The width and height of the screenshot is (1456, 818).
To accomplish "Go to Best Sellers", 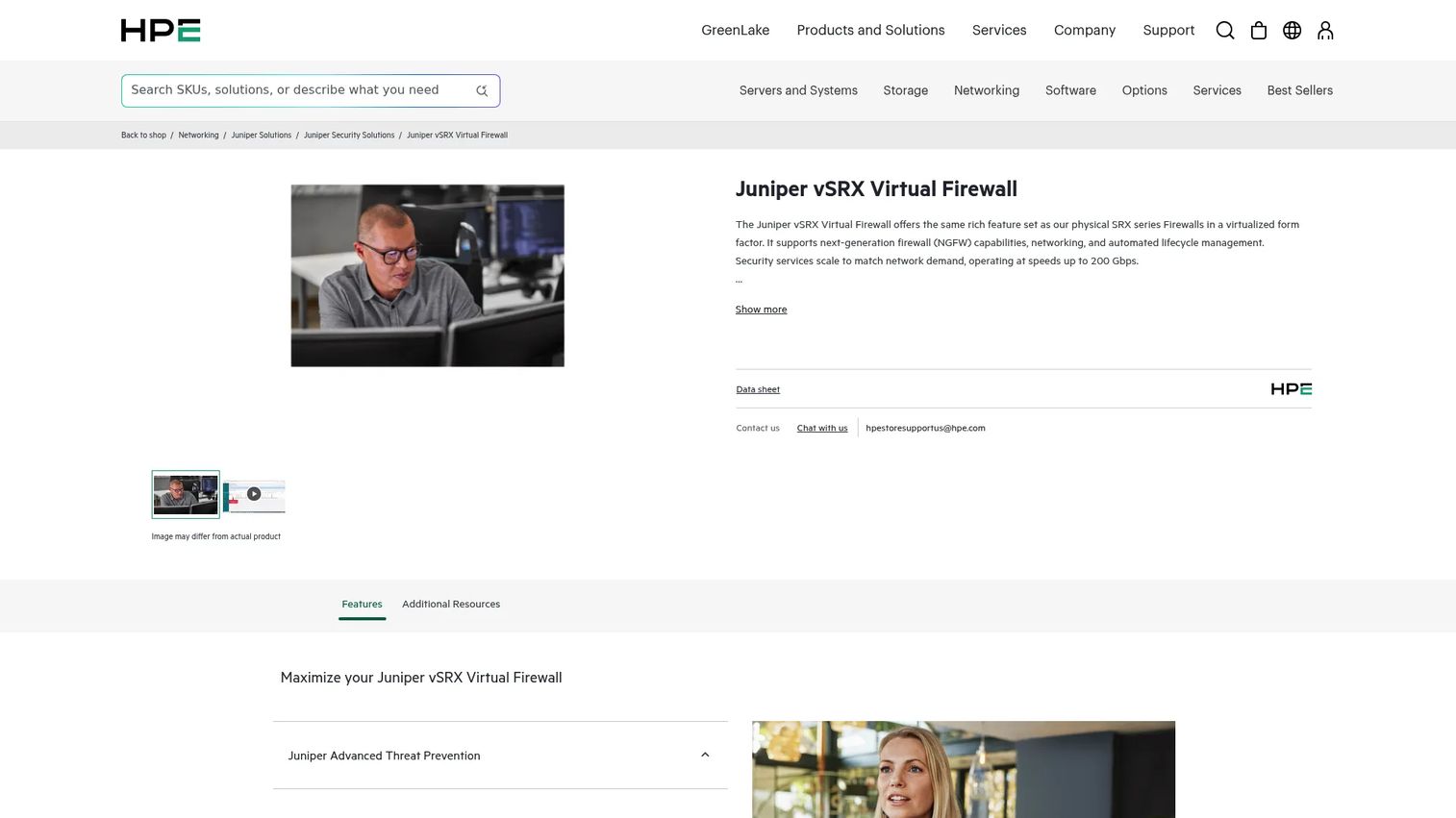I will [x=1299, y=90].
